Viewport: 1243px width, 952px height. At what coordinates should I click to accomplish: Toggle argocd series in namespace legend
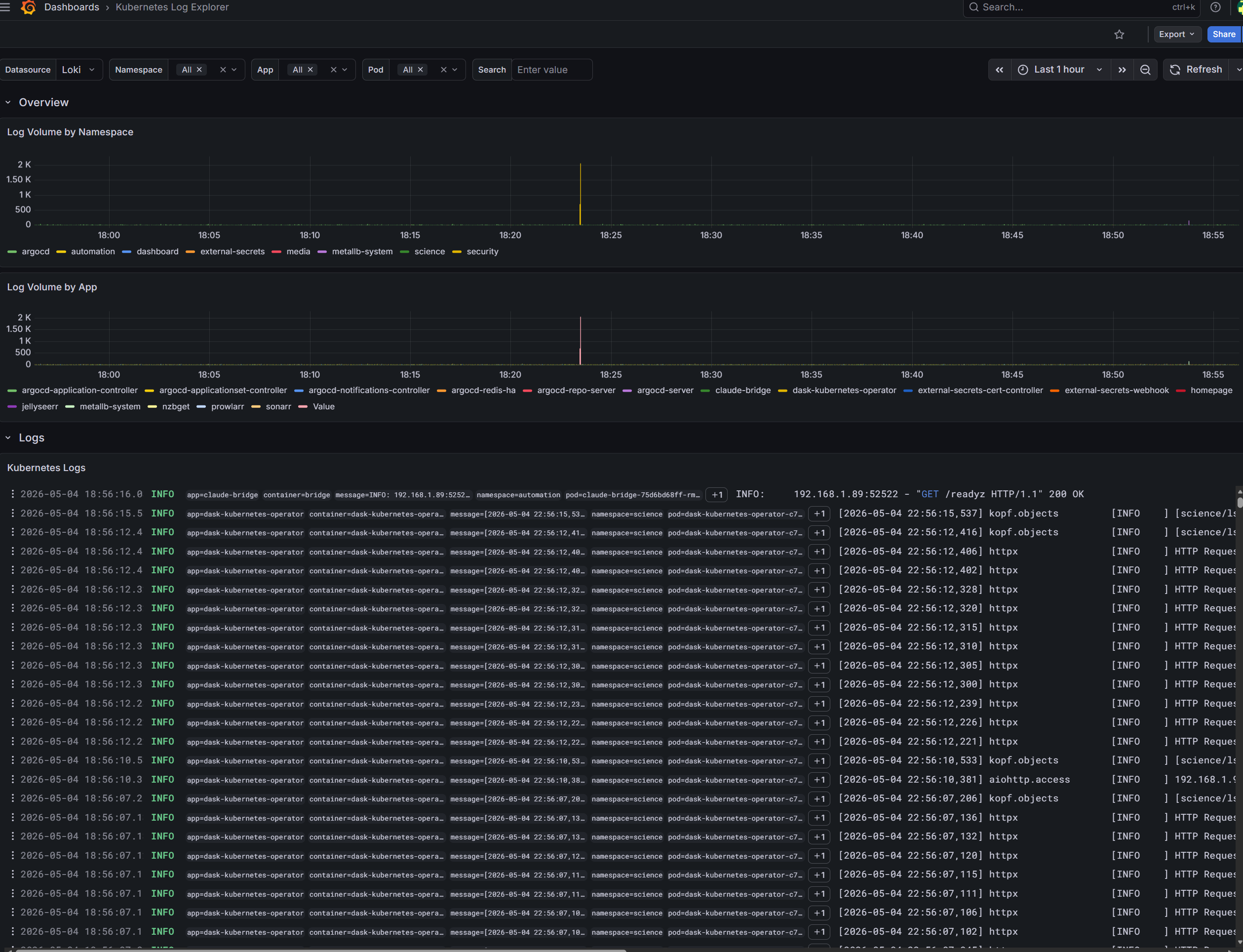tap(36, 252)
